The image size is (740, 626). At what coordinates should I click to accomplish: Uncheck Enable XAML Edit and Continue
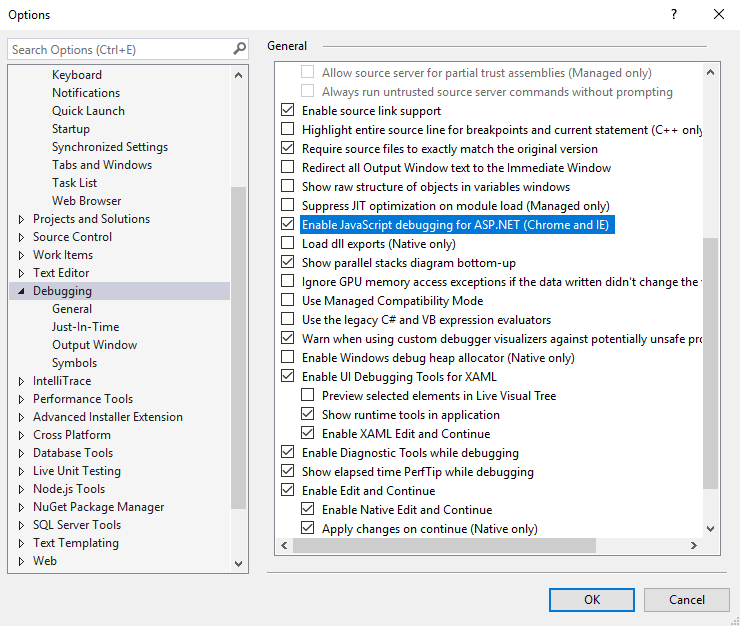[x=308, y=432]
